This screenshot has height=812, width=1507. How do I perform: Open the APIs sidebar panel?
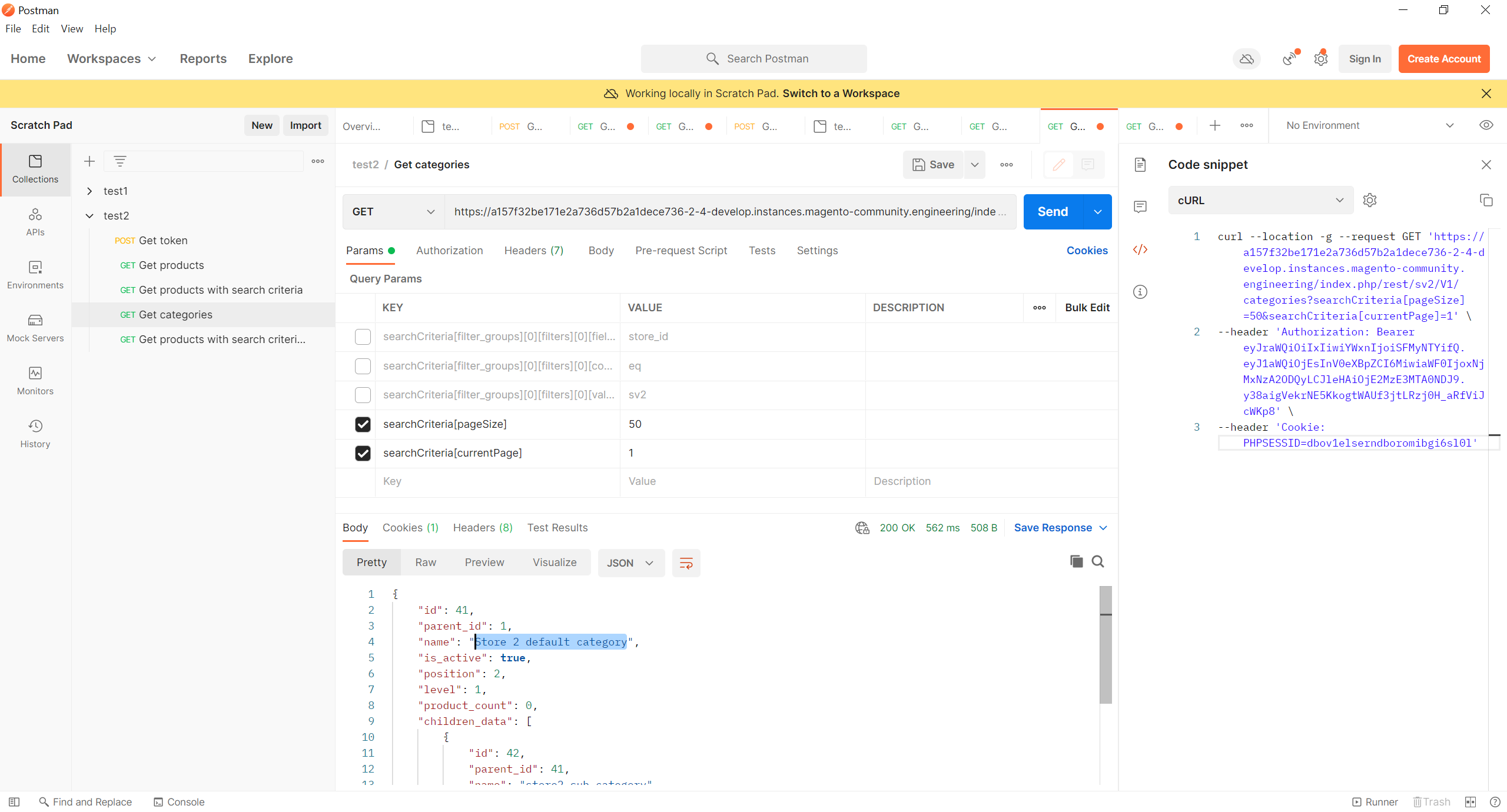coord(35,222)
